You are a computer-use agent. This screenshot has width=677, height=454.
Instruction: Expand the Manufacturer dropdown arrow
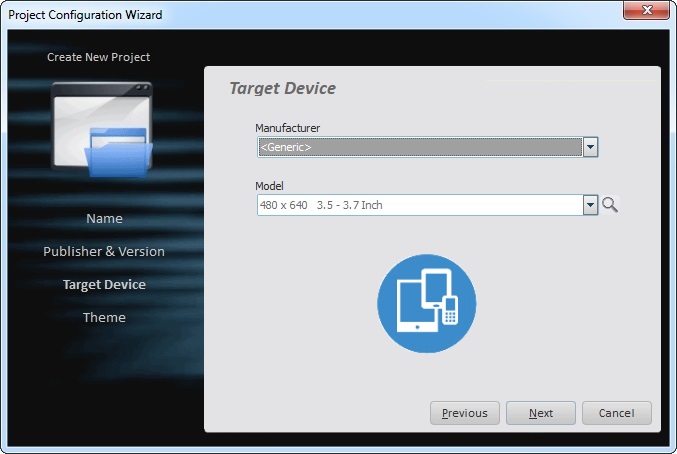(x=590, y=147)
